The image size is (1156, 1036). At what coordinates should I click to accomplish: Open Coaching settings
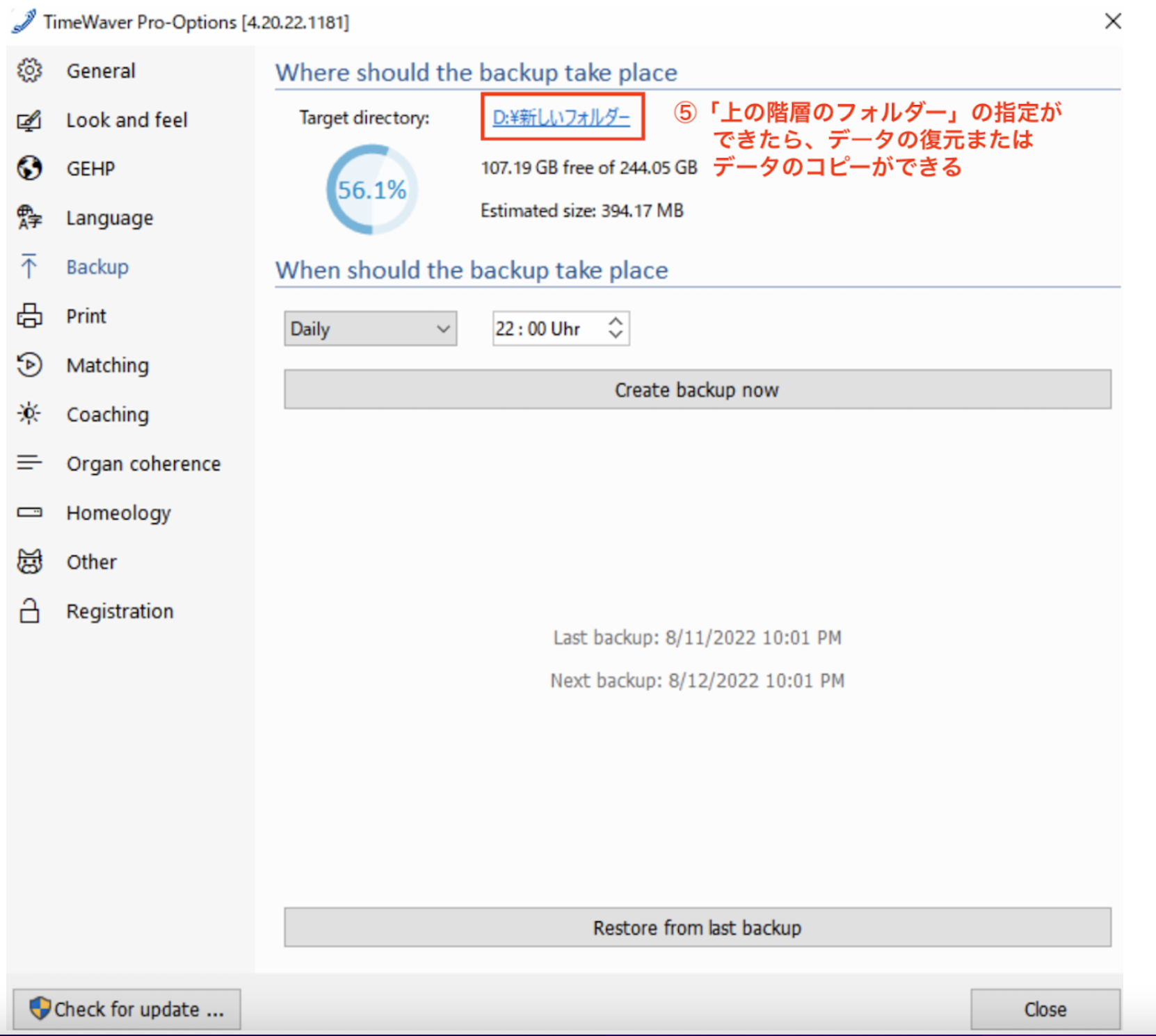pyautogui.click(x=108, y=414)
